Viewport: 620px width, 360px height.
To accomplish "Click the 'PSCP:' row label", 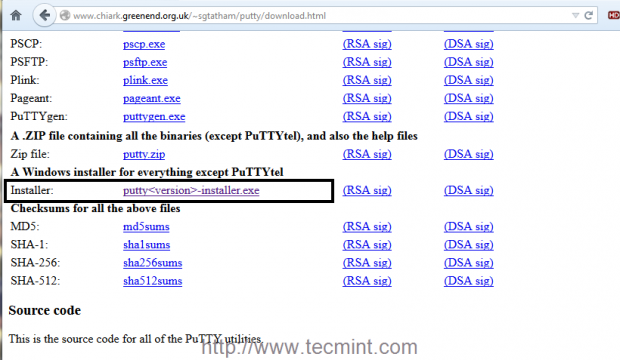I will 26,44.
